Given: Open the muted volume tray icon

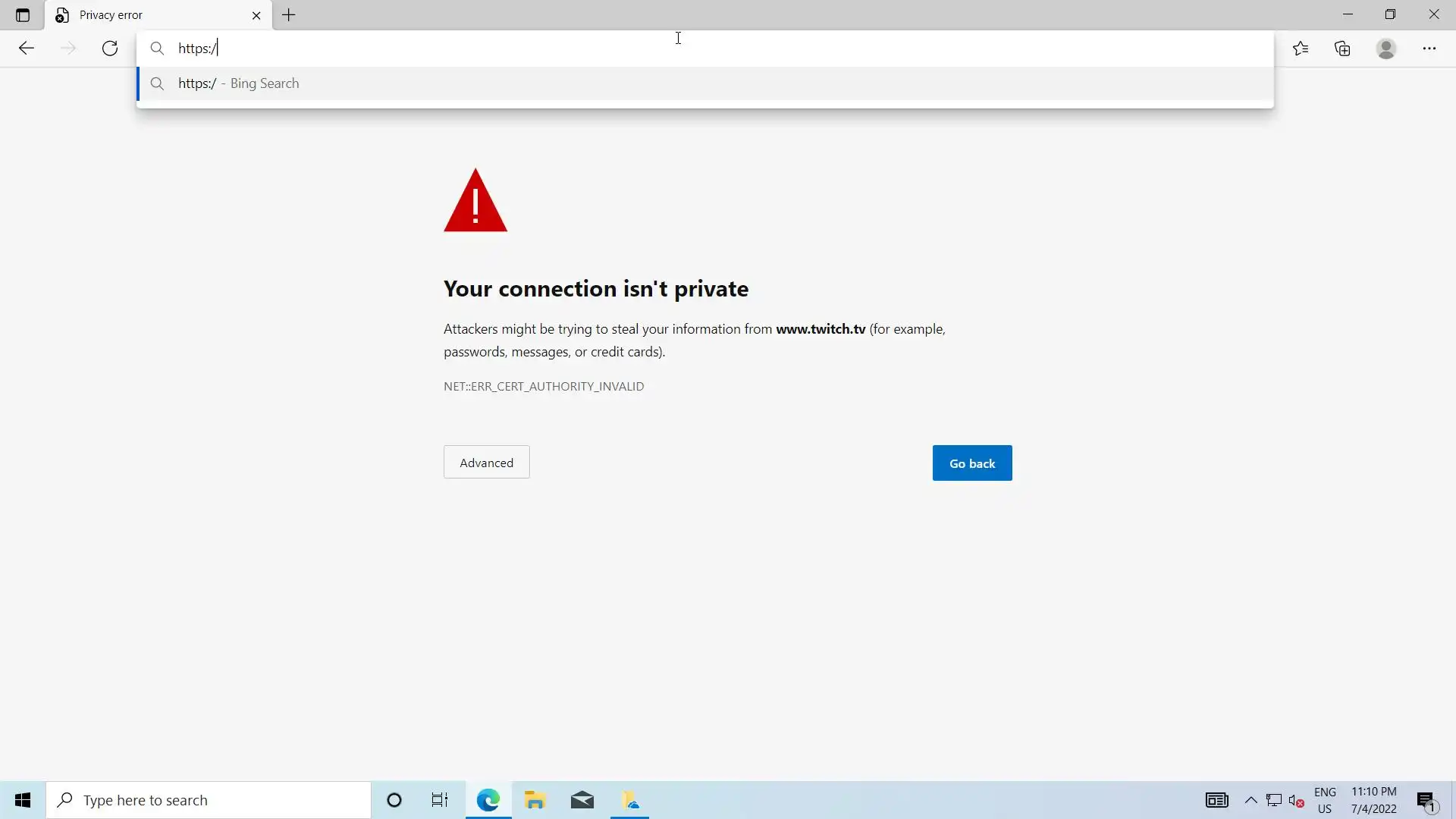Looking at the screenshot, I should coord(1296,800).
